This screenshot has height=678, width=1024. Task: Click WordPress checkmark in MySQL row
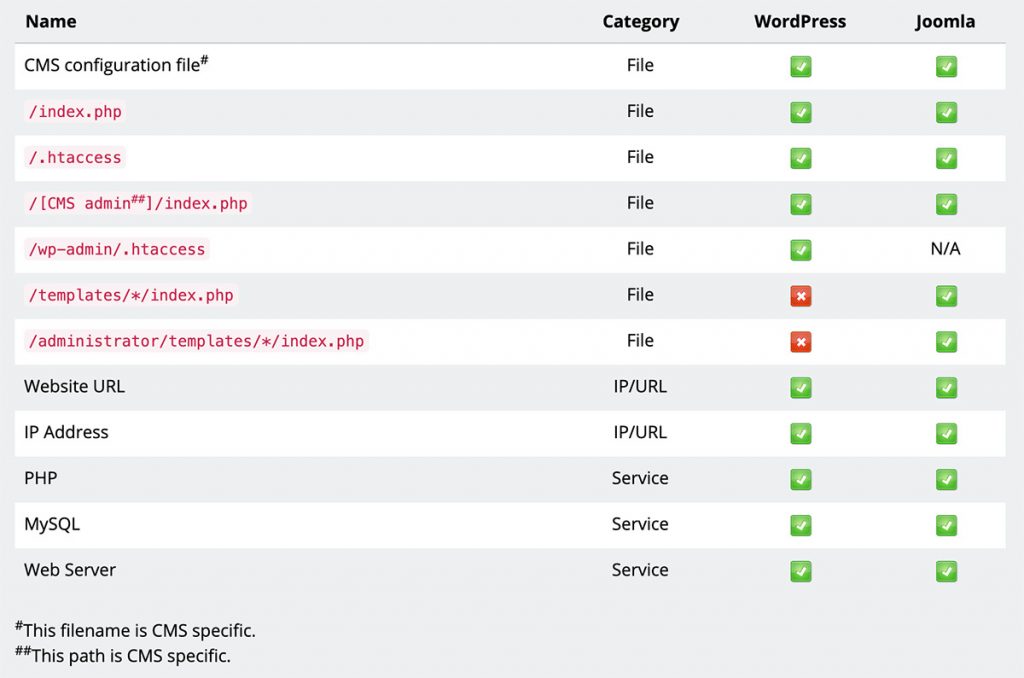click(x=801, y=525)
